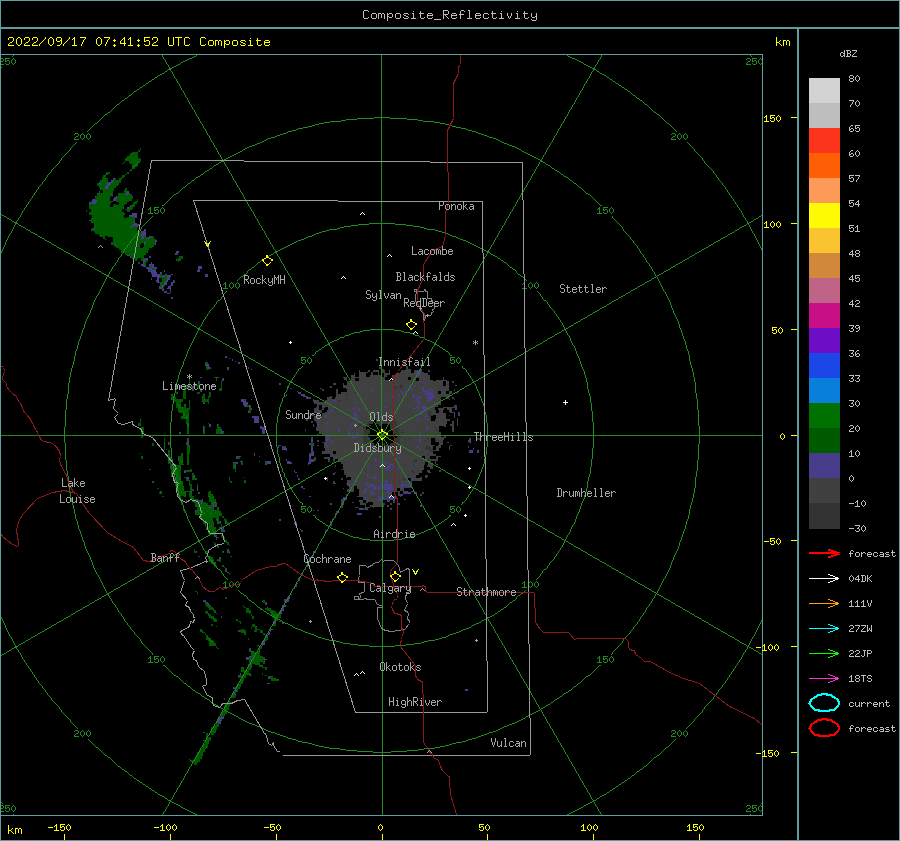Click the magenta 18TS arrow in legend
900x841 pixels.
click(x=824, y=679)
